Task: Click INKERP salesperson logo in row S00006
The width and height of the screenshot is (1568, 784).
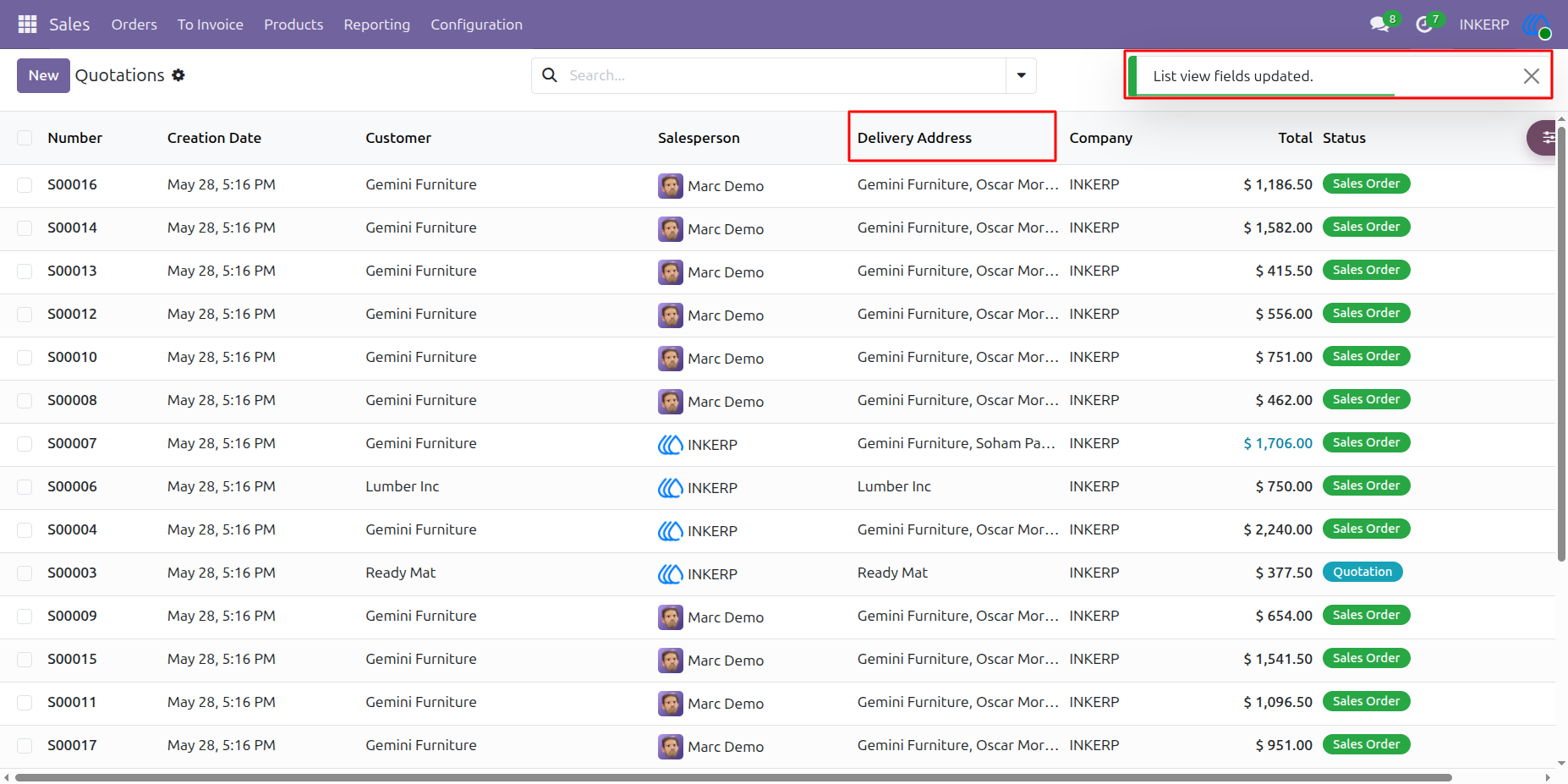Action: tap(671, 488)
